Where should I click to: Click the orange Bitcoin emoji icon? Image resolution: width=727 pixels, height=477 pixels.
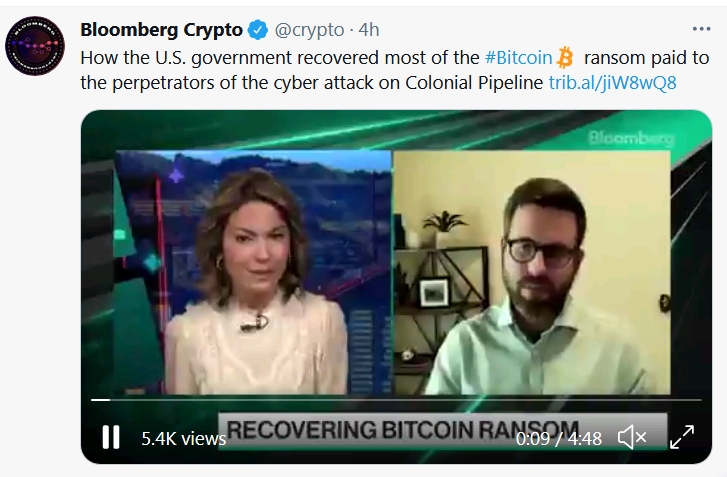pyautogui.click(x=565, y=58)
